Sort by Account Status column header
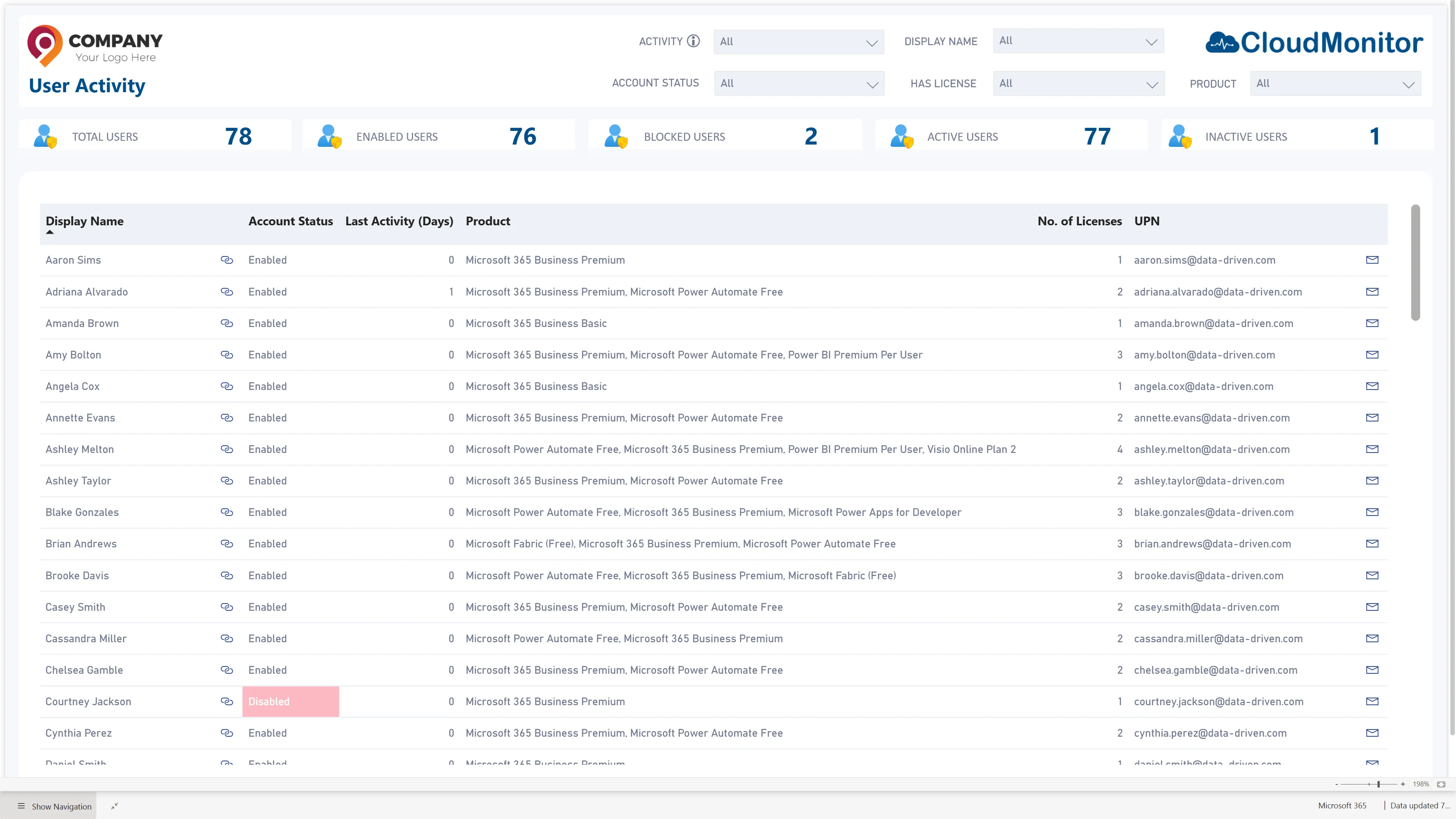The width and height of the screenshot is (1456, 819). (291, 221)
